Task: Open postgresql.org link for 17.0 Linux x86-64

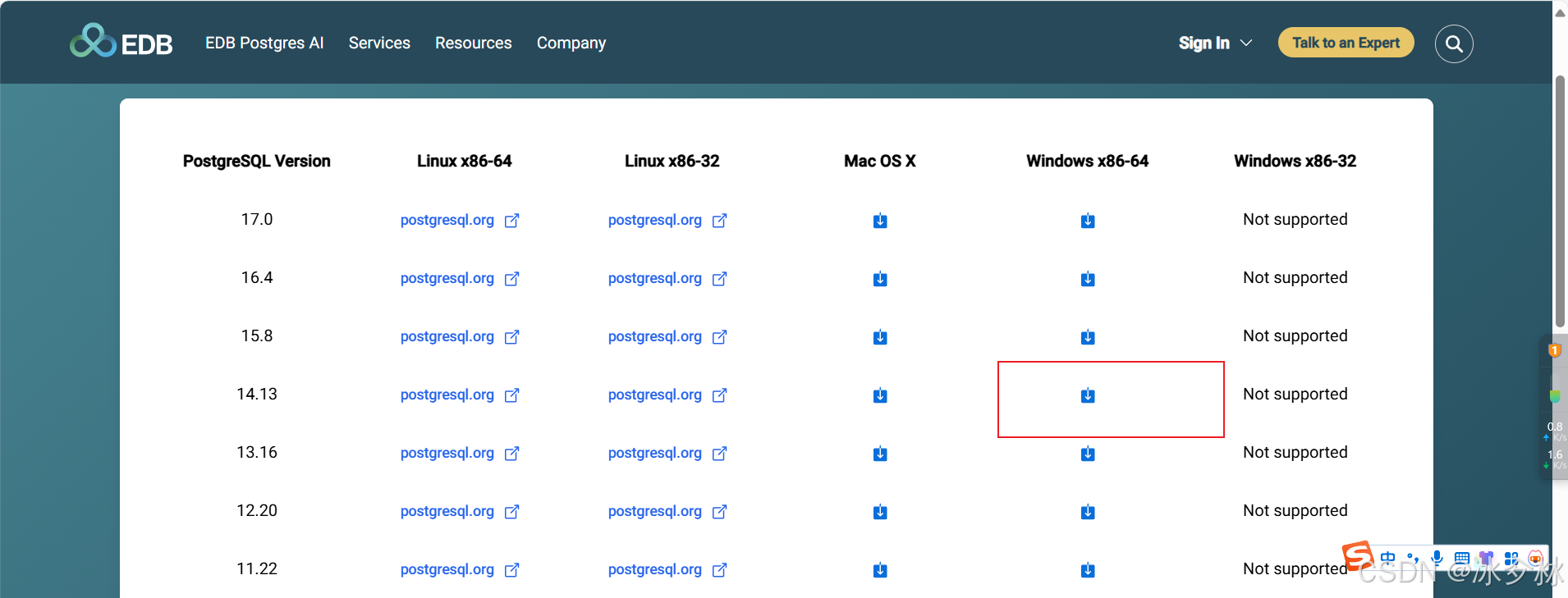Action: click(x=460, y=220)
